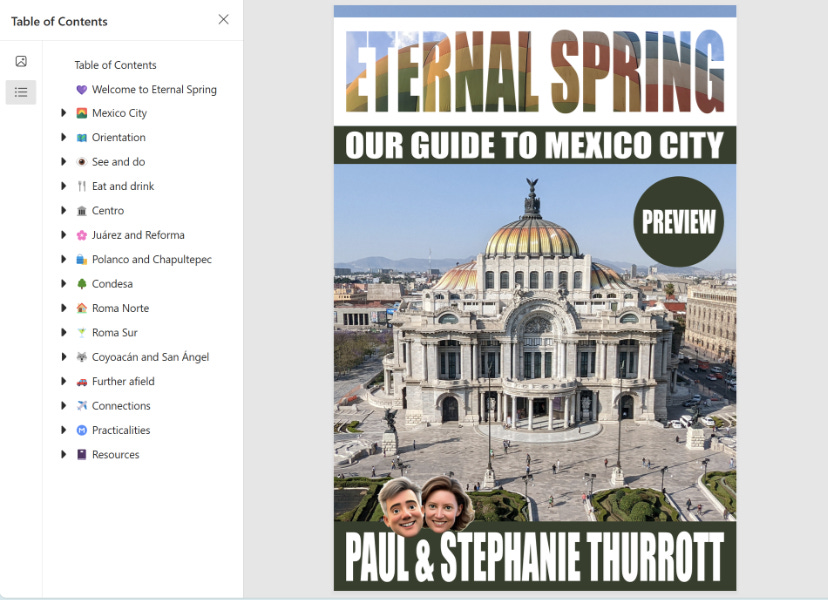Expand the Further afield section
828x600 pixels.
point(63,381)
